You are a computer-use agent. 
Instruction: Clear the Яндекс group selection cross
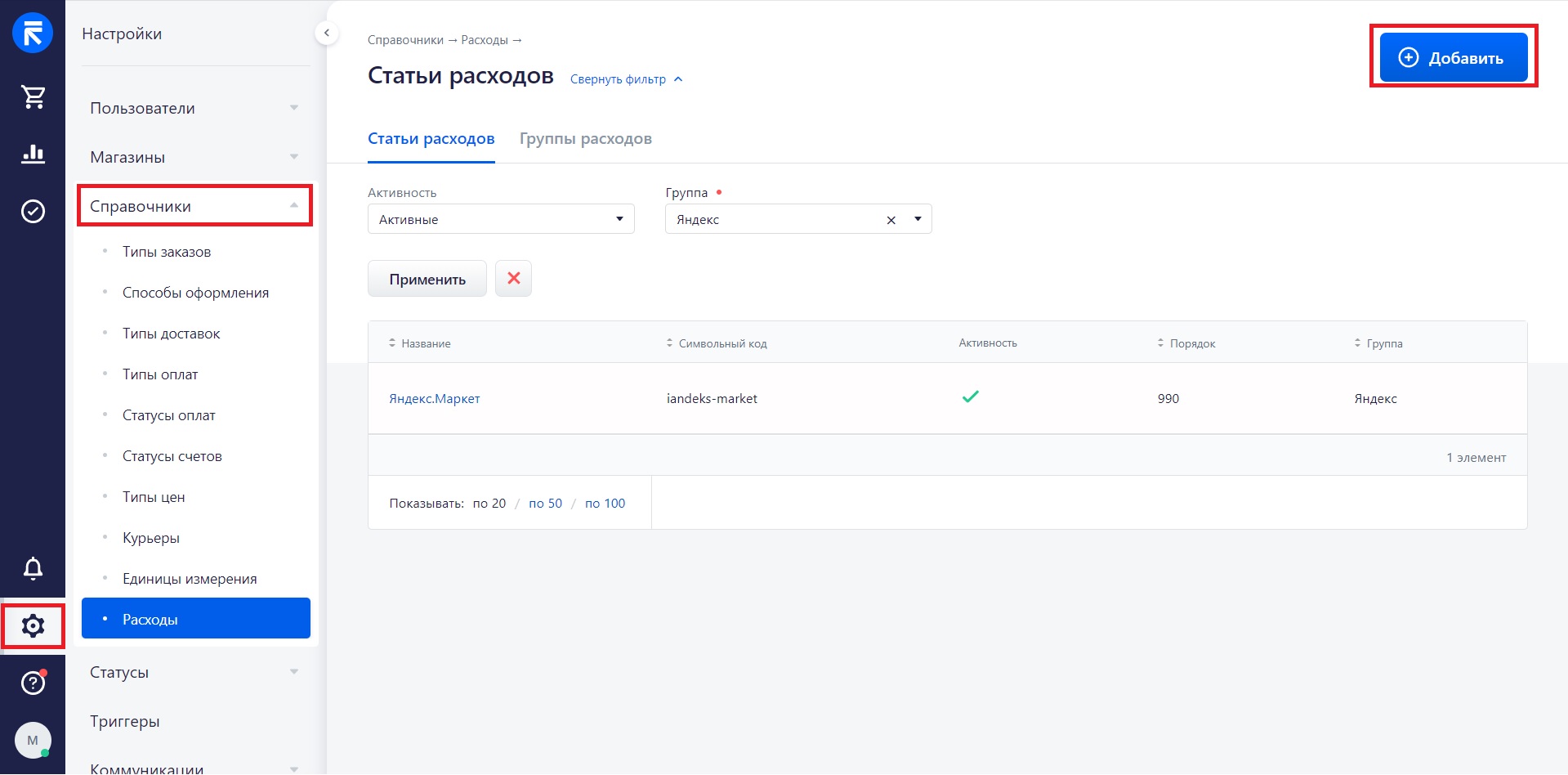pos(891,220)
